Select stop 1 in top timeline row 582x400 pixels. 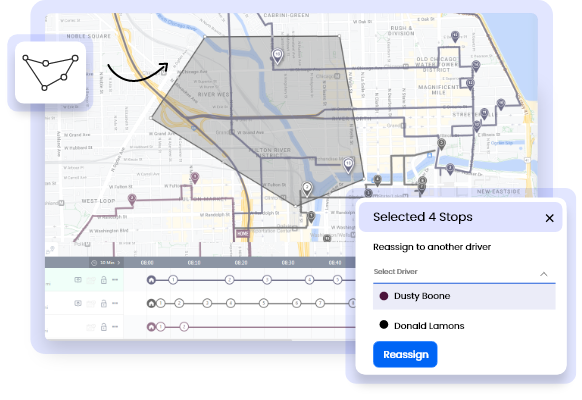pos(173,280)
